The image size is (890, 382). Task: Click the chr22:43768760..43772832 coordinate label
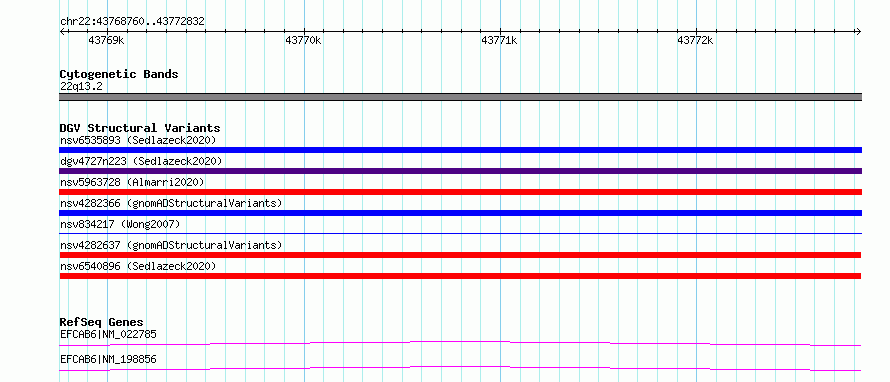132,22
